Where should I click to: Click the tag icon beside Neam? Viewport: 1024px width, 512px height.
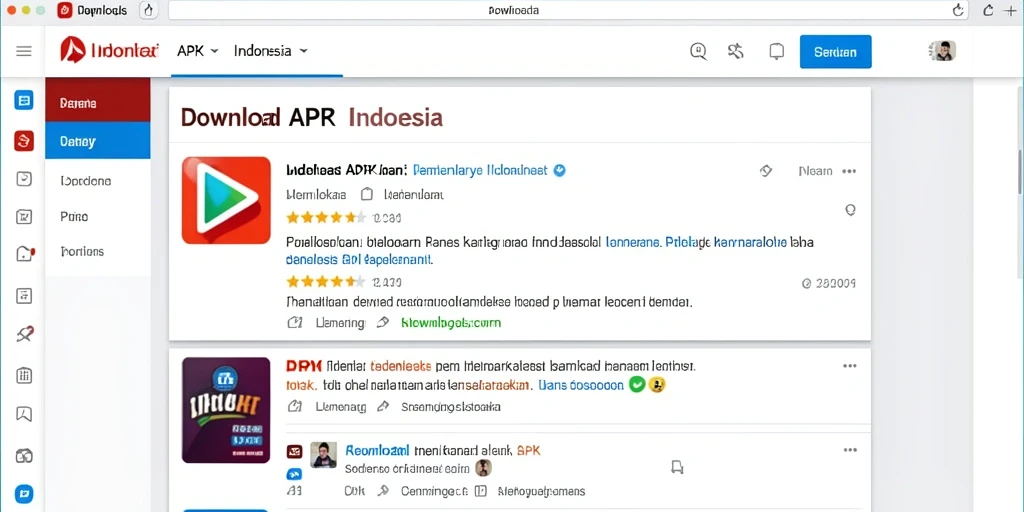(x=766, y=171)
